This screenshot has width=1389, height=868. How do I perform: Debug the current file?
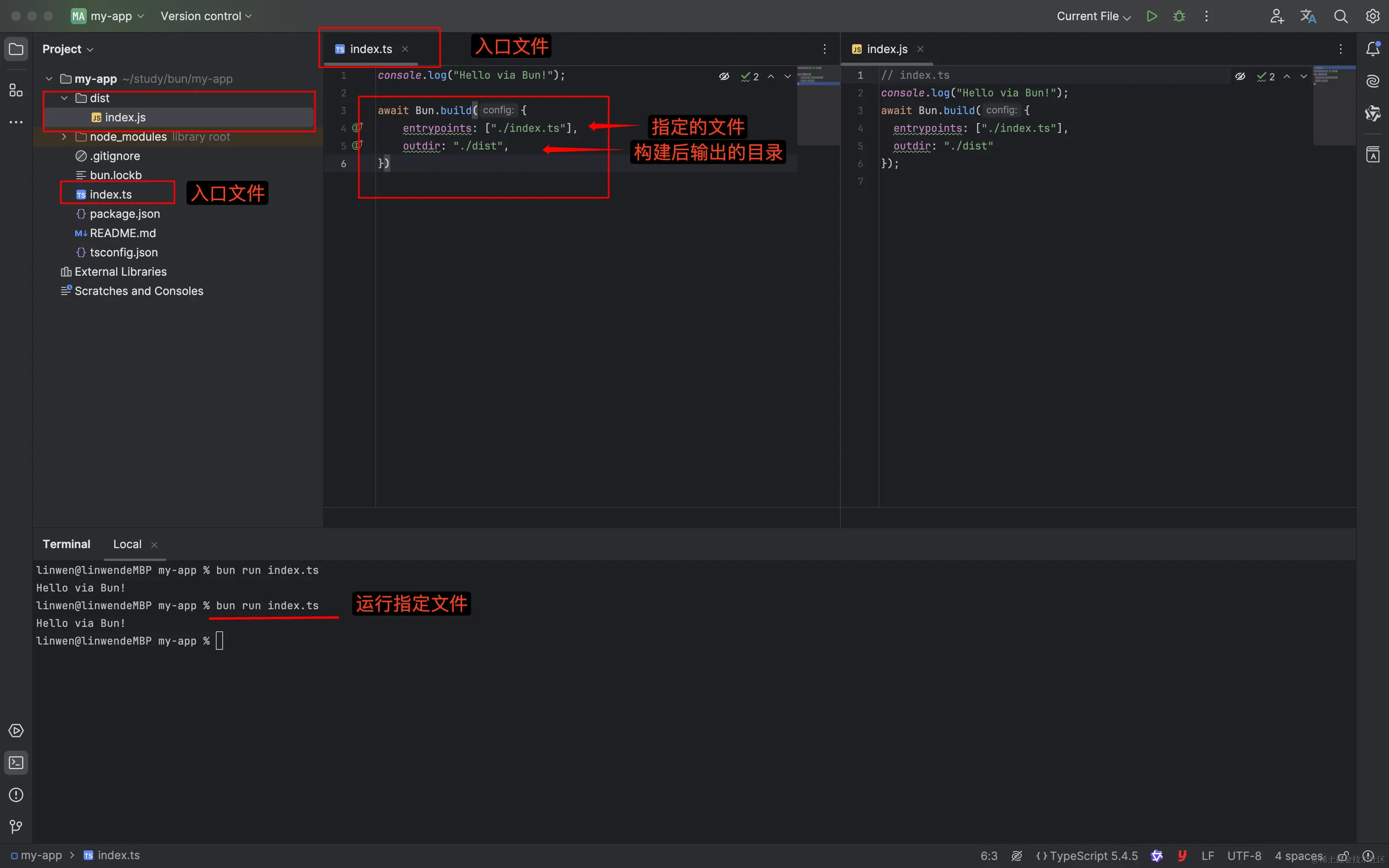(1179, 16)
